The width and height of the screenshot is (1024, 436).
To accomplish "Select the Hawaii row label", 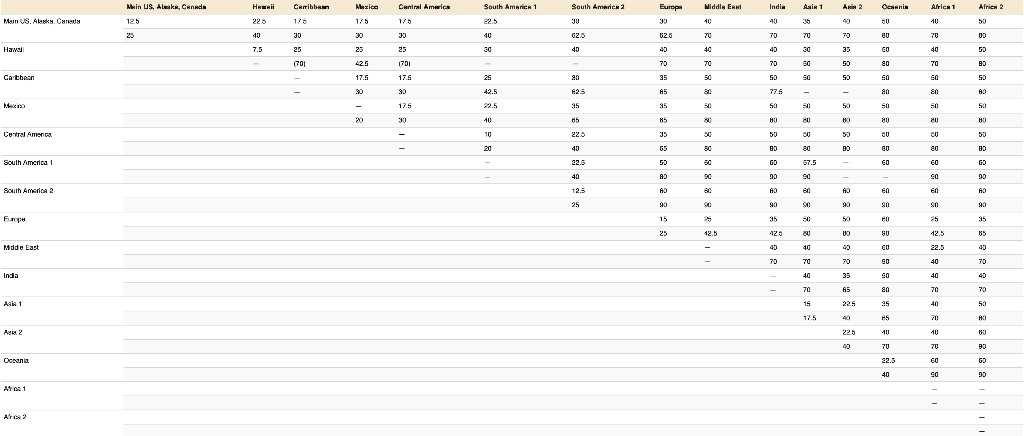I will pos(14,49).
